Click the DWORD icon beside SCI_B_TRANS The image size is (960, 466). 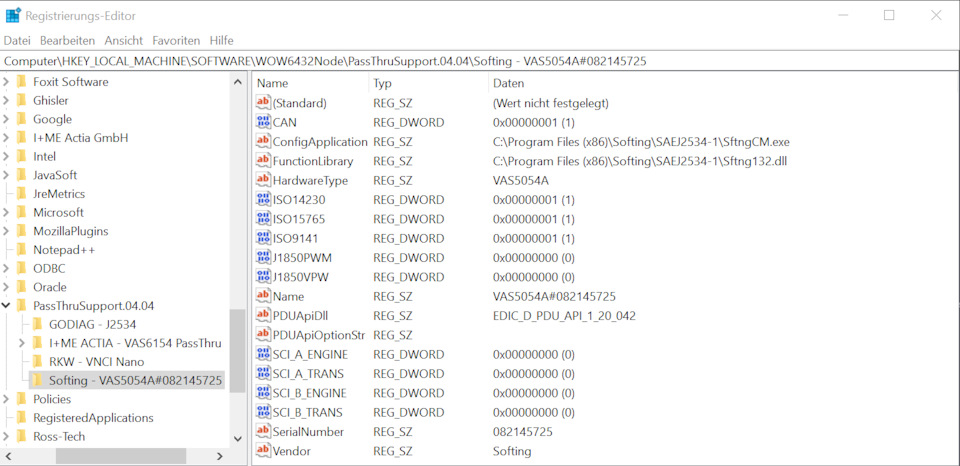263,412
